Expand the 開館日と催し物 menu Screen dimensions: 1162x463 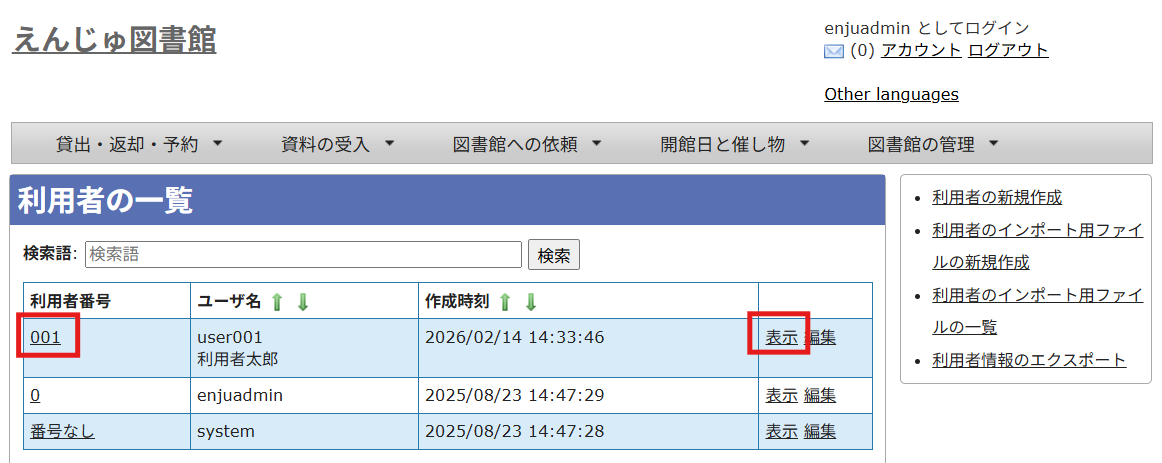click(734, 144)
